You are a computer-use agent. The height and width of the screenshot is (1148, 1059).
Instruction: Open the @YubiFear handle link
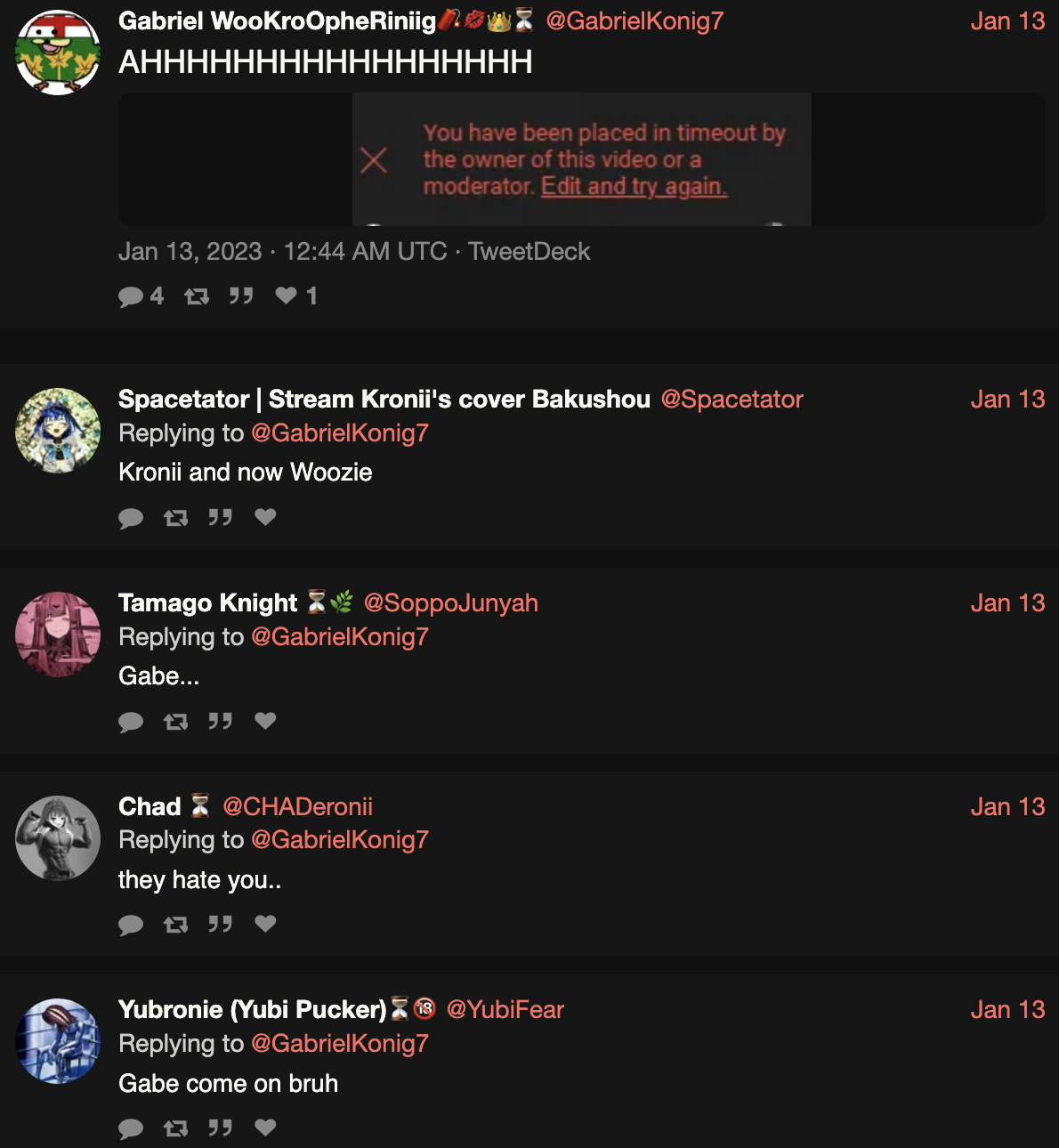click(505, 1009)
